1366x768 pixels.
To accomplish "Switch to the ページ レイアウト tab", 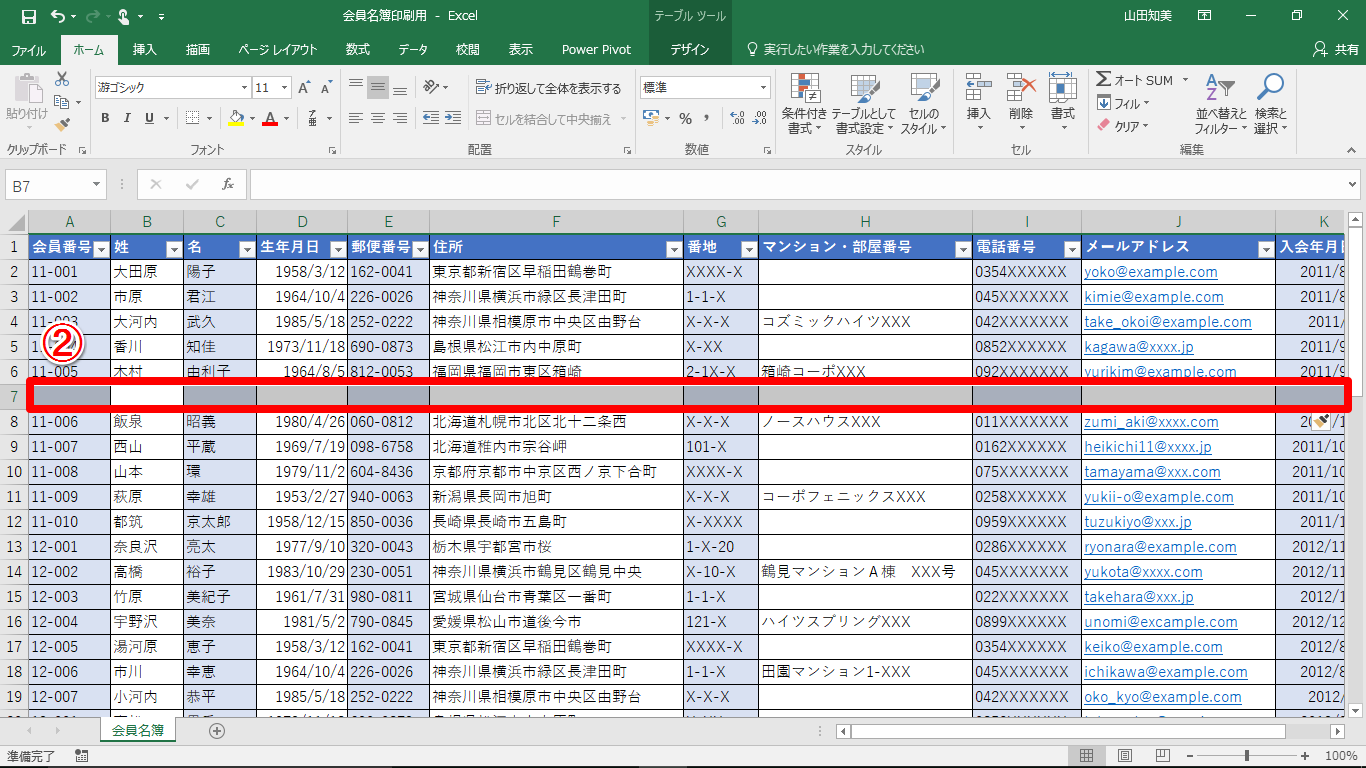I will [x=277, y=49].
